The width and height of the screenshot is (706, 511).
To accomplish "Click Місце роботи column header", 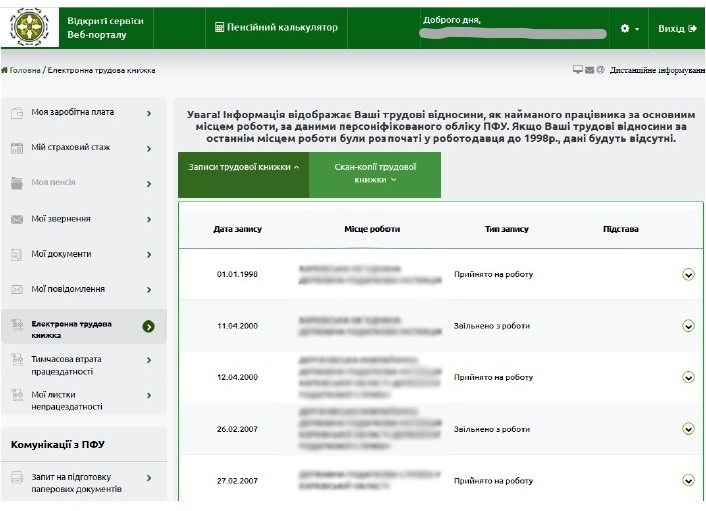I will click(x=372, y=229).
